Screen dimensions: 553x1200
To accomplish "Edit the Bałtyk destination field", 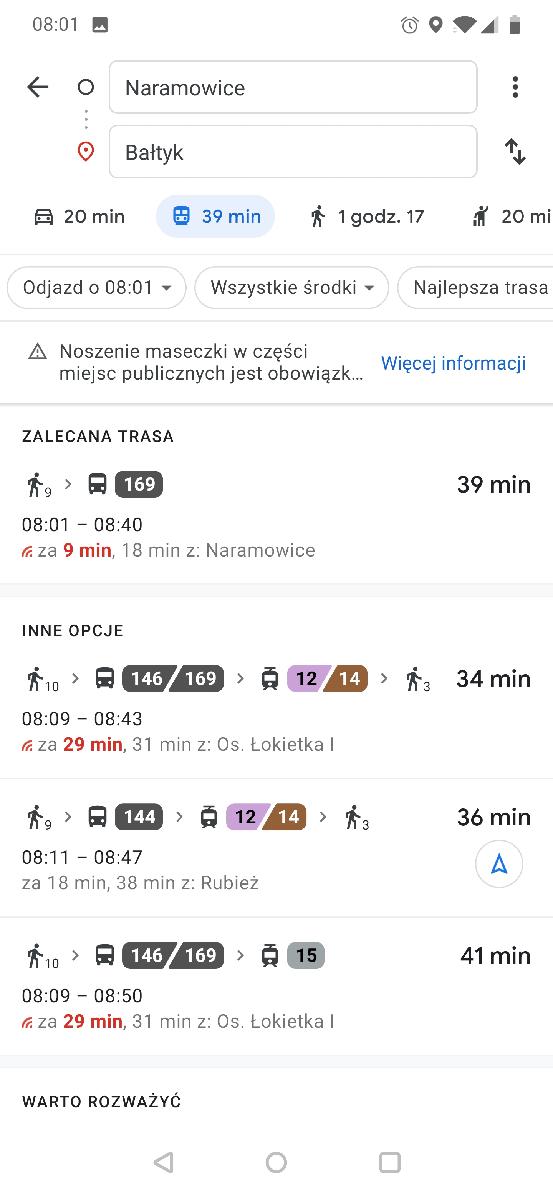I will click(293, 152).
